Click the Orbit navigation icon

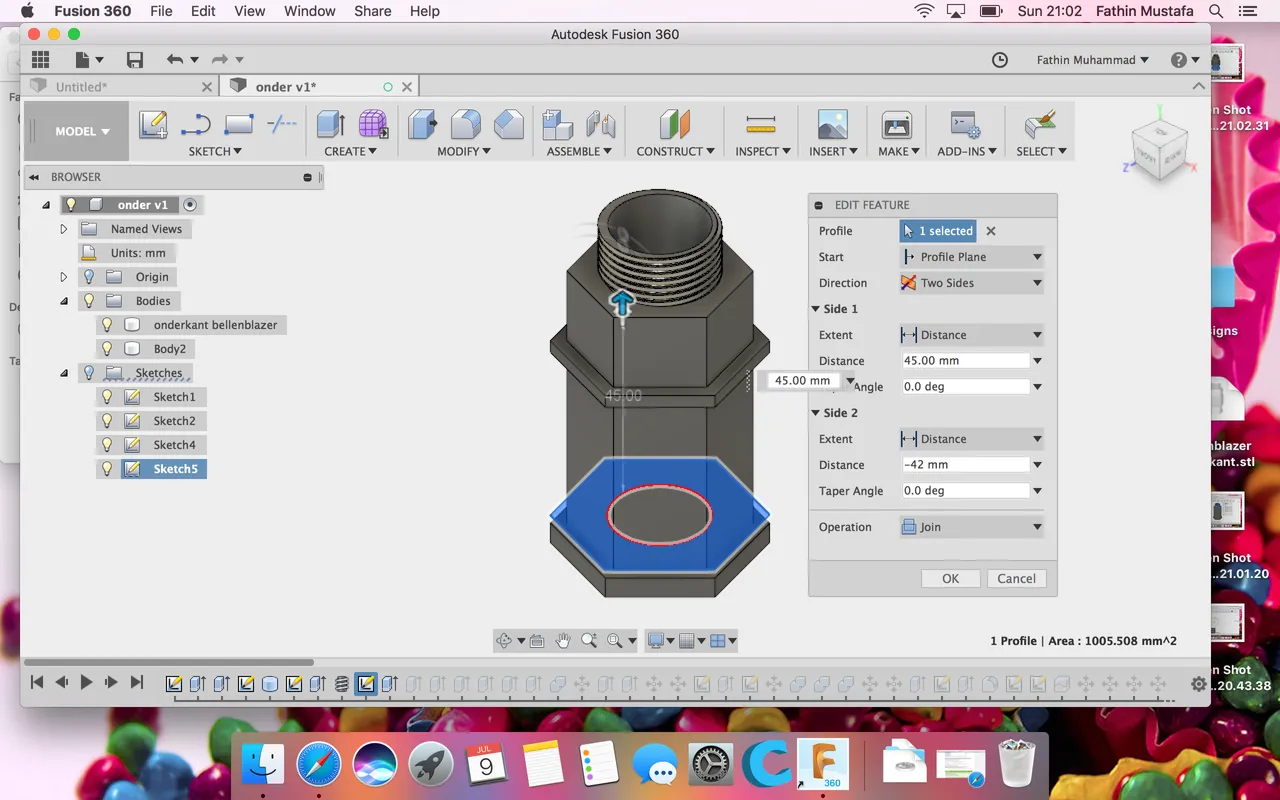click(x=504, y=641)
